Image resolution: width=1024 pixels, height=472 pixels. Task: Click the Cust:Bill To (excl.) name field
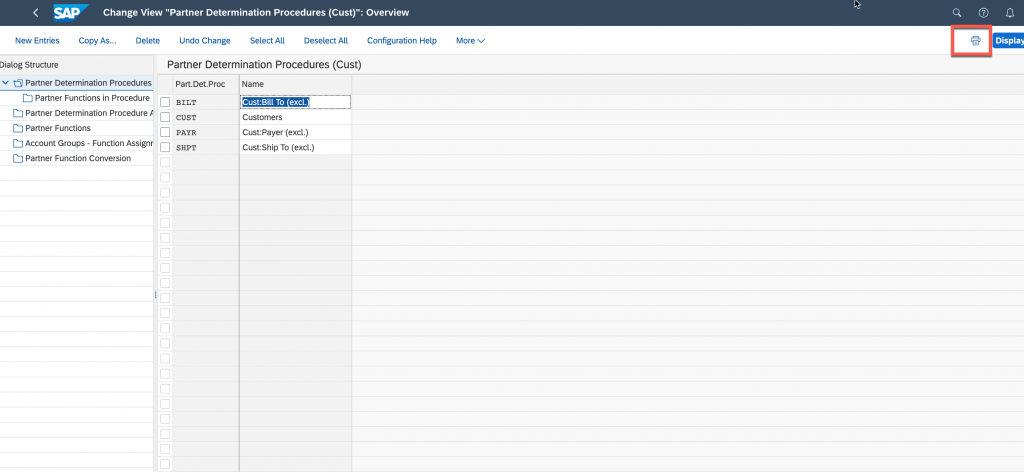coord(295,102)
